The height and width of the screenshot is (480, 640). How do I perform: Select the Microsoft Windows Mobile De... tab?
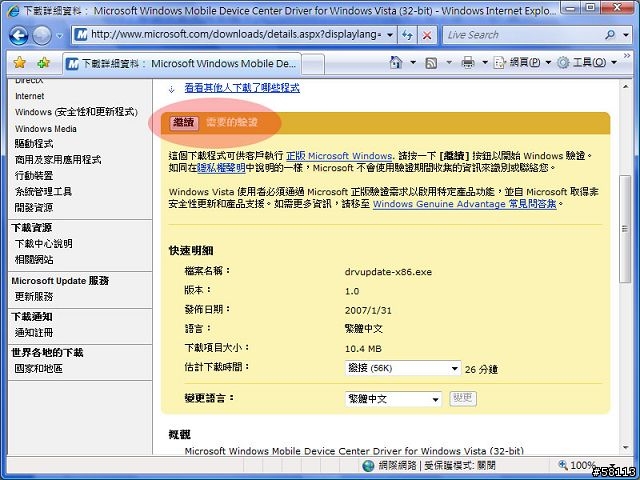[x=182, y=64]
